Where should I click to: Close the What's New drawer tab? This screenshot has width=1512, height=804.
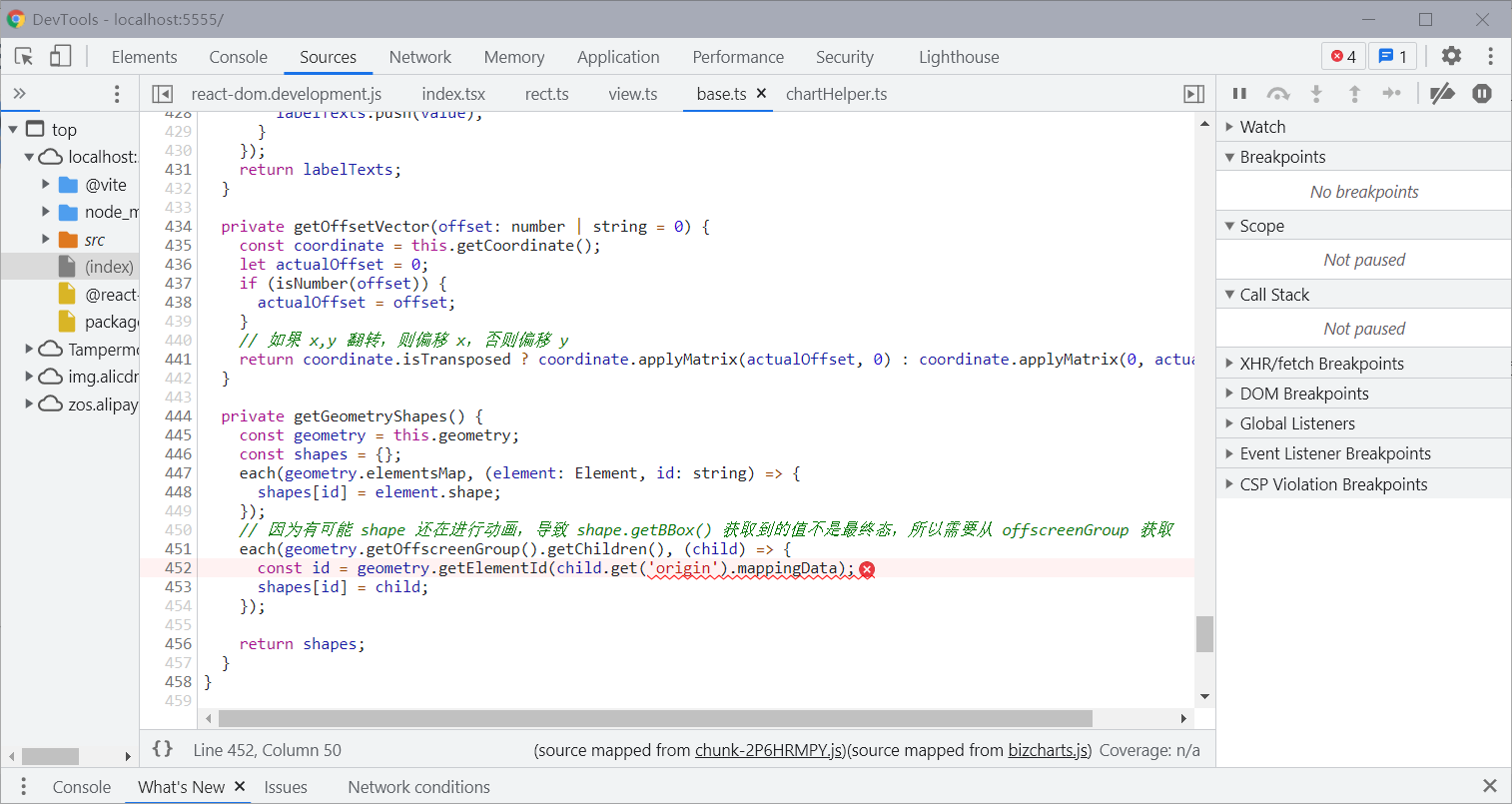tap(240, 787)
